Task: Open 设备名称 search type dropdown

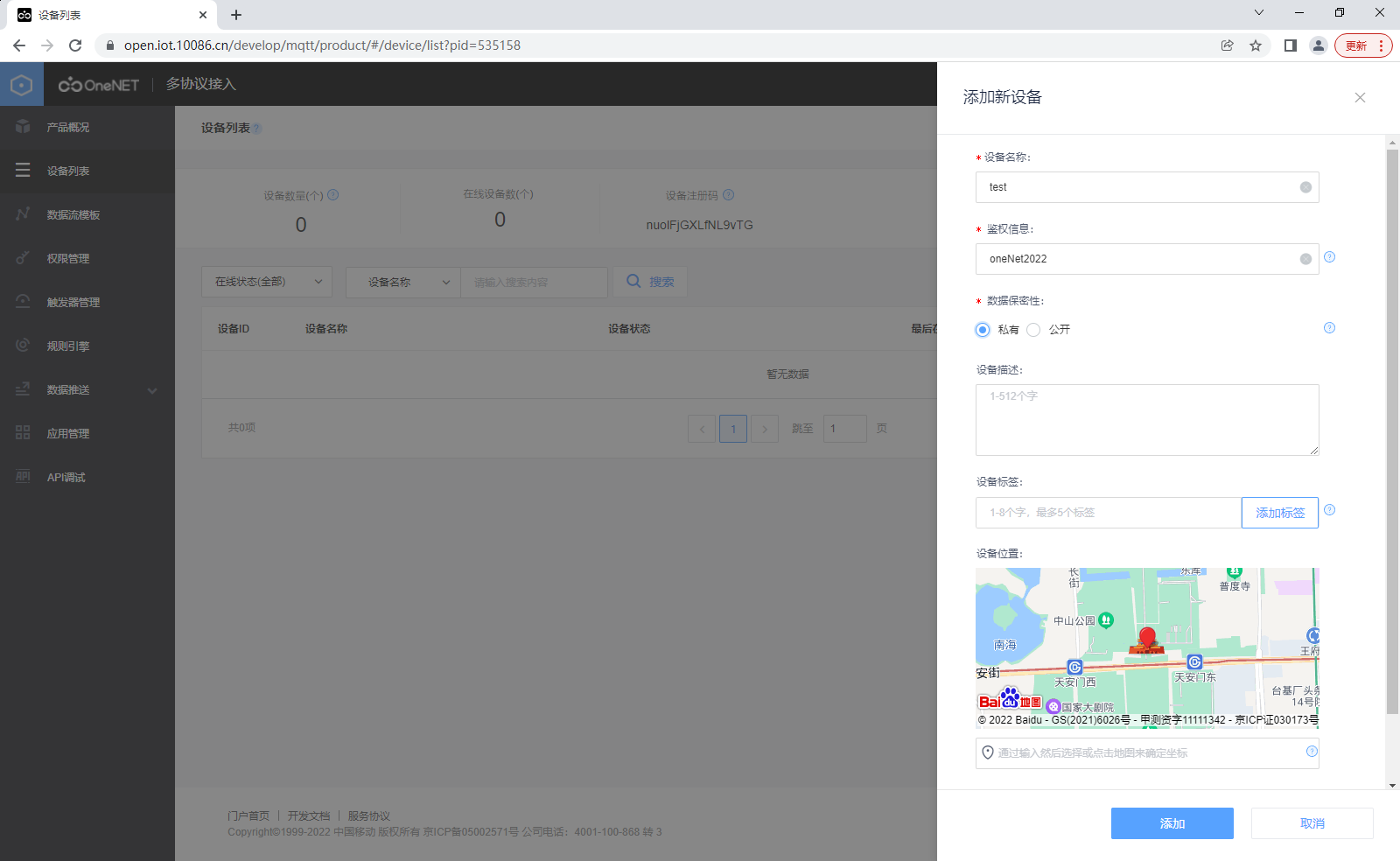Action: (x=402, y=282)
